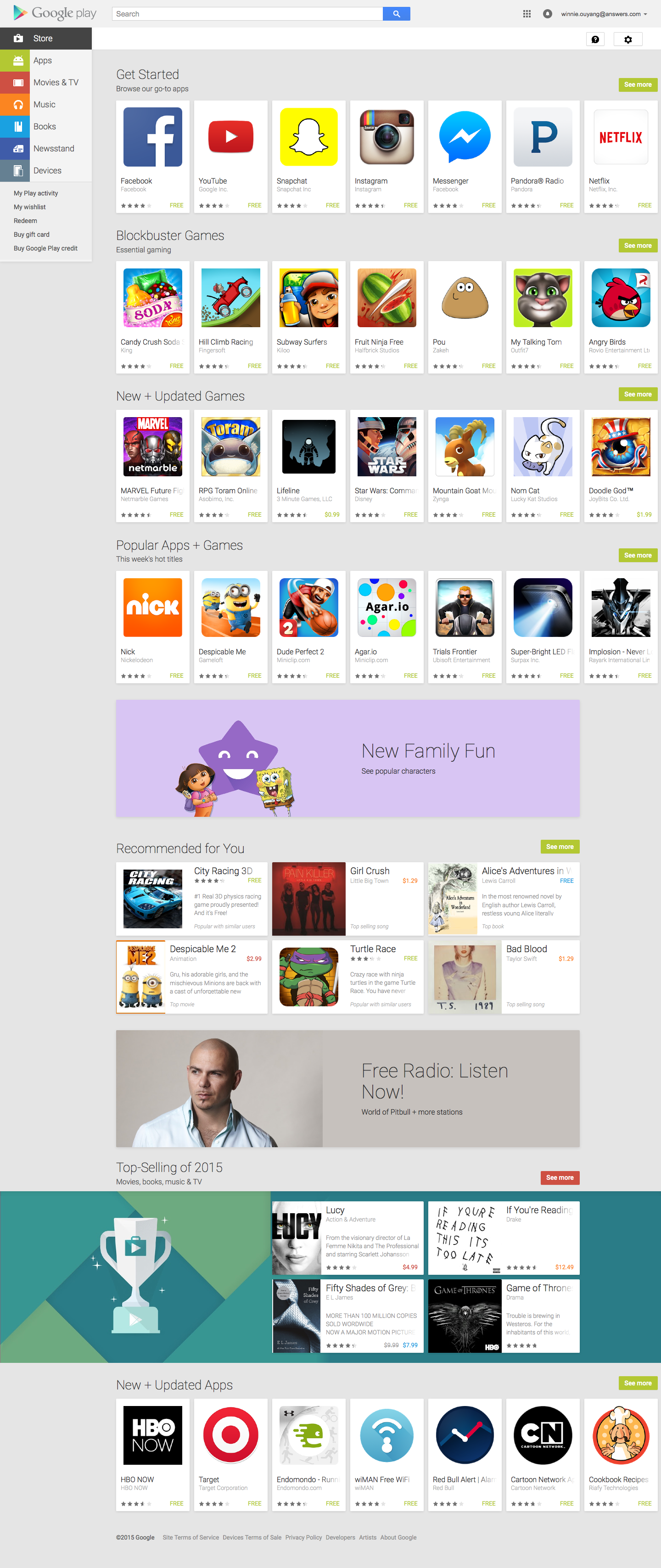The image size is (661, 1568).
Task: Open the Netflix app icon
Action: (620, 137)
